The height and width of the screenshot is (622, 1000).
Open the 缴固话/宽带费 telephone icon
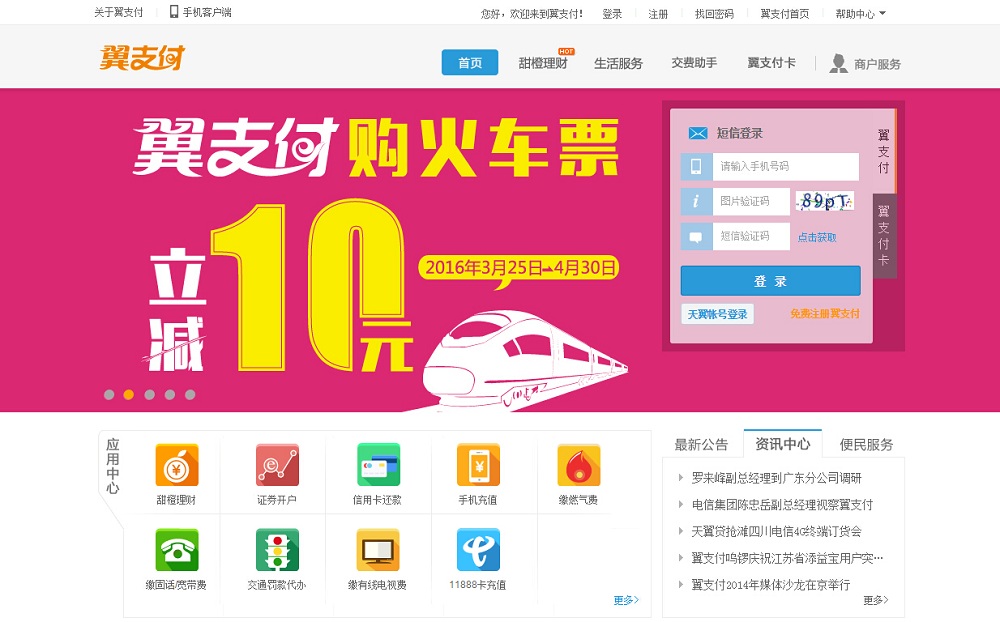[x=177, y=550]
